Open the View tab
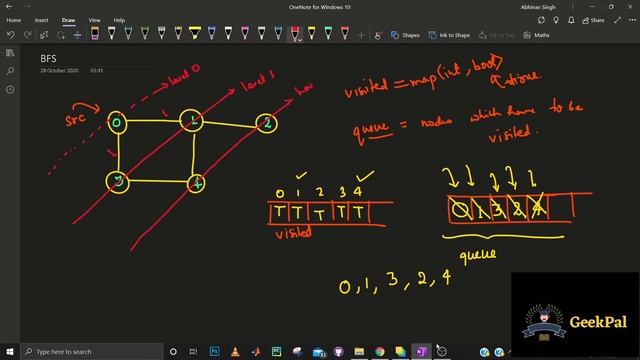640x360 pixels. (94, 20)
